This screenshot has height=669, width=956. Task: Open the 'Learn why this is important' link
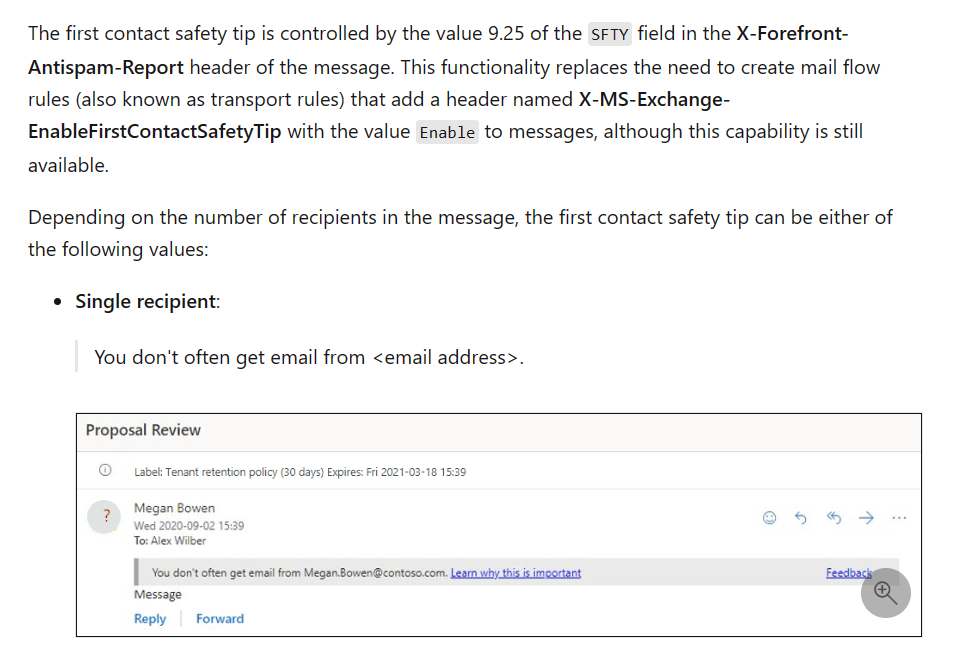click(x=516, y=573)
